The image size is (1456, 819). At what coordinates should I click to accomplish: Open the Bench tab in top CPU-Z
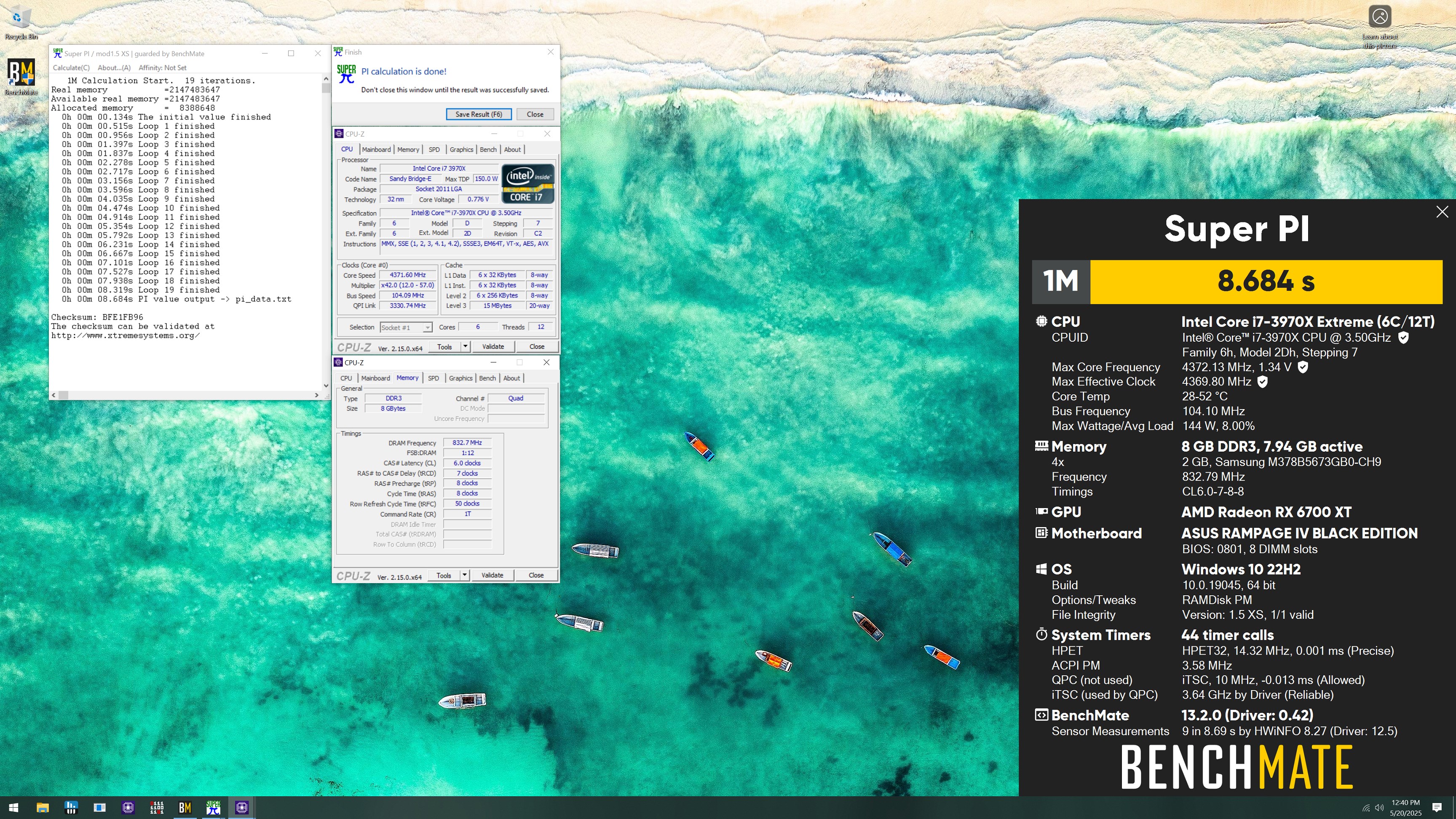488,149
